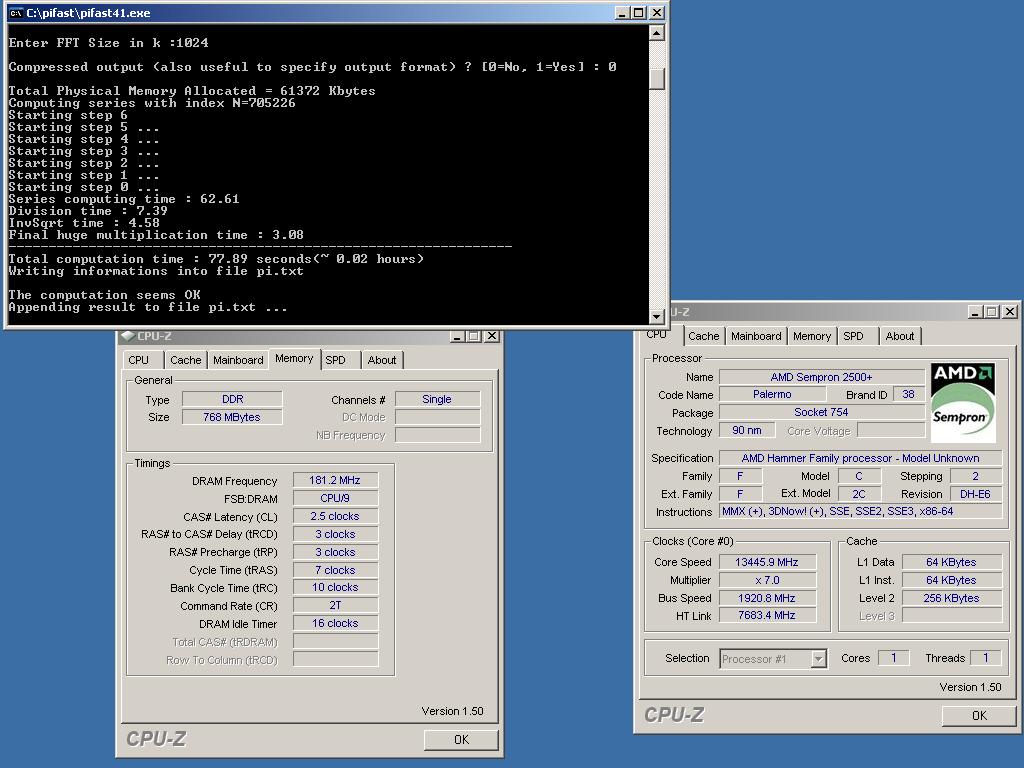Screen dimensions: 1024x768
Task: Close the pifast console window
Action: point(656,13)
